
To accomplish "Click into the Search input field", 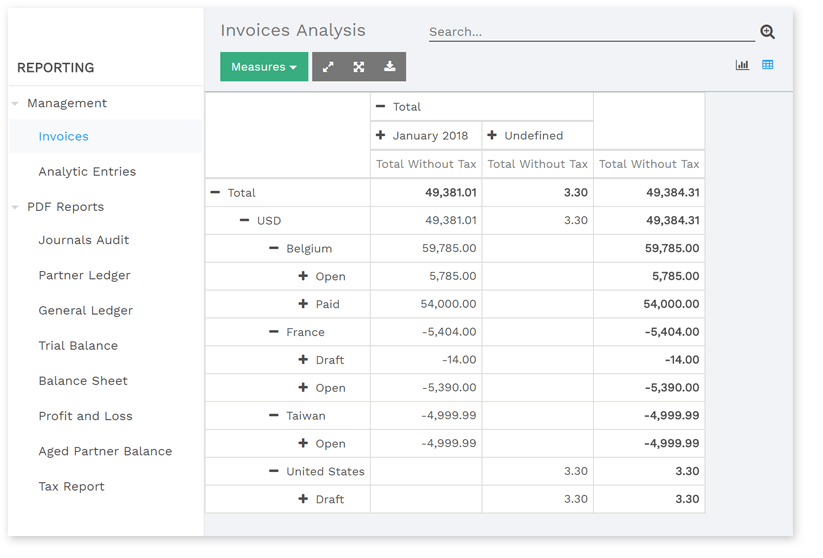I will (590, 32).
